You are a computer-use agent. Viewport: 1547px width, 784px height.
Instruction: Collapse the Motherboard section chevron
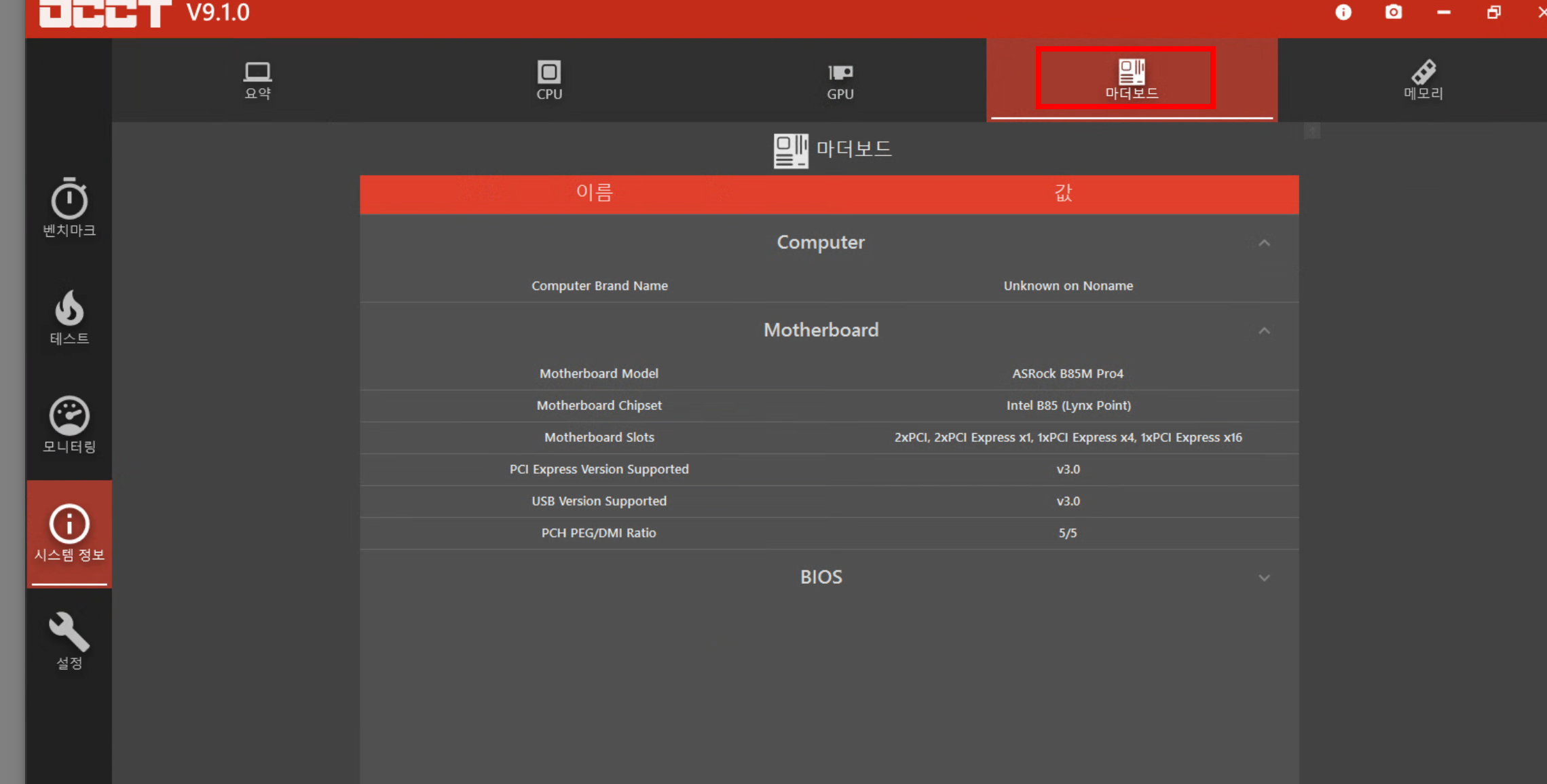(1263, 331)
